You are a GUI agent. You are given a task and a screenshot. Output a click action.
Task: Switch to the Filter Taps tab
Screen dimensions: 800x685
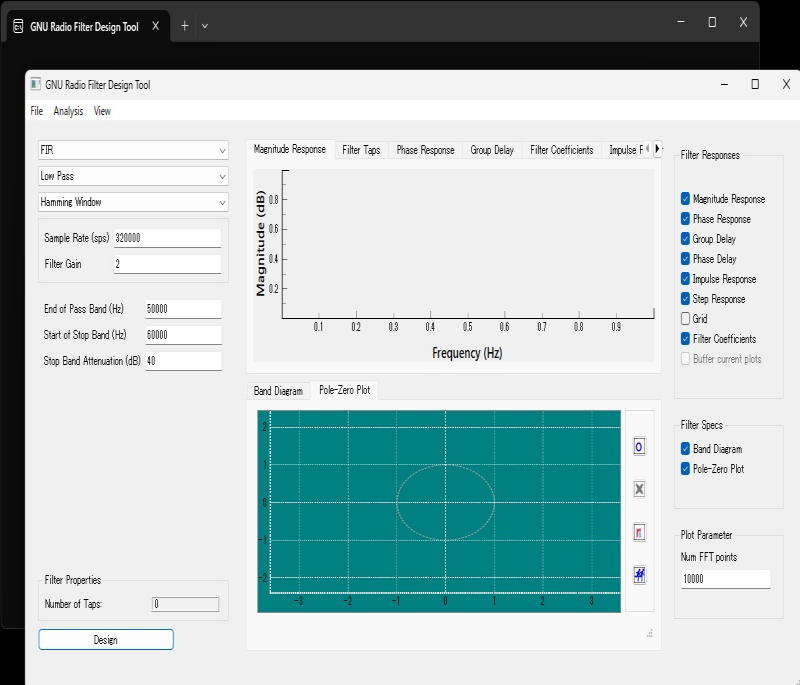pos(361,150)
